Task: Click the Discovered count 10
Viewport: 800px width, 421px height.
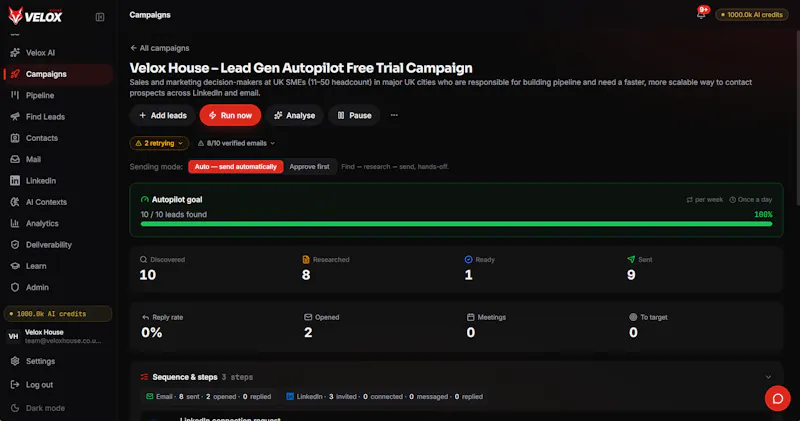Action: click(147, 275)
